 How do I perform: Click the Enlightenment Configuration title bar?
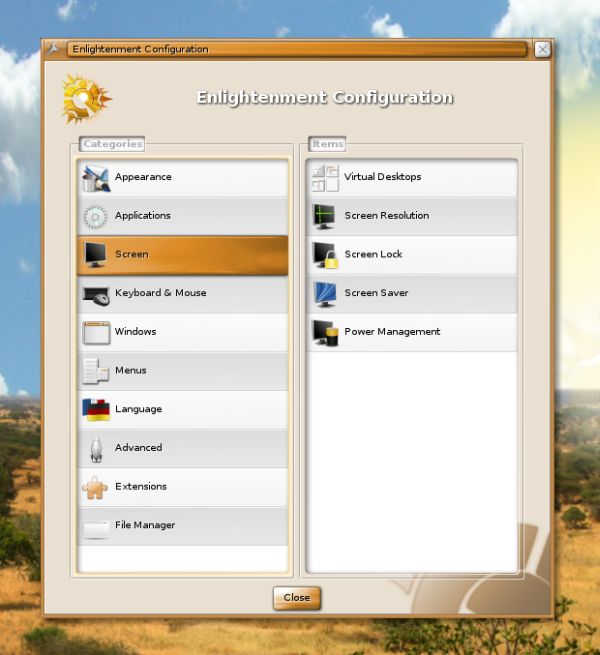click(x=297, y=49)
